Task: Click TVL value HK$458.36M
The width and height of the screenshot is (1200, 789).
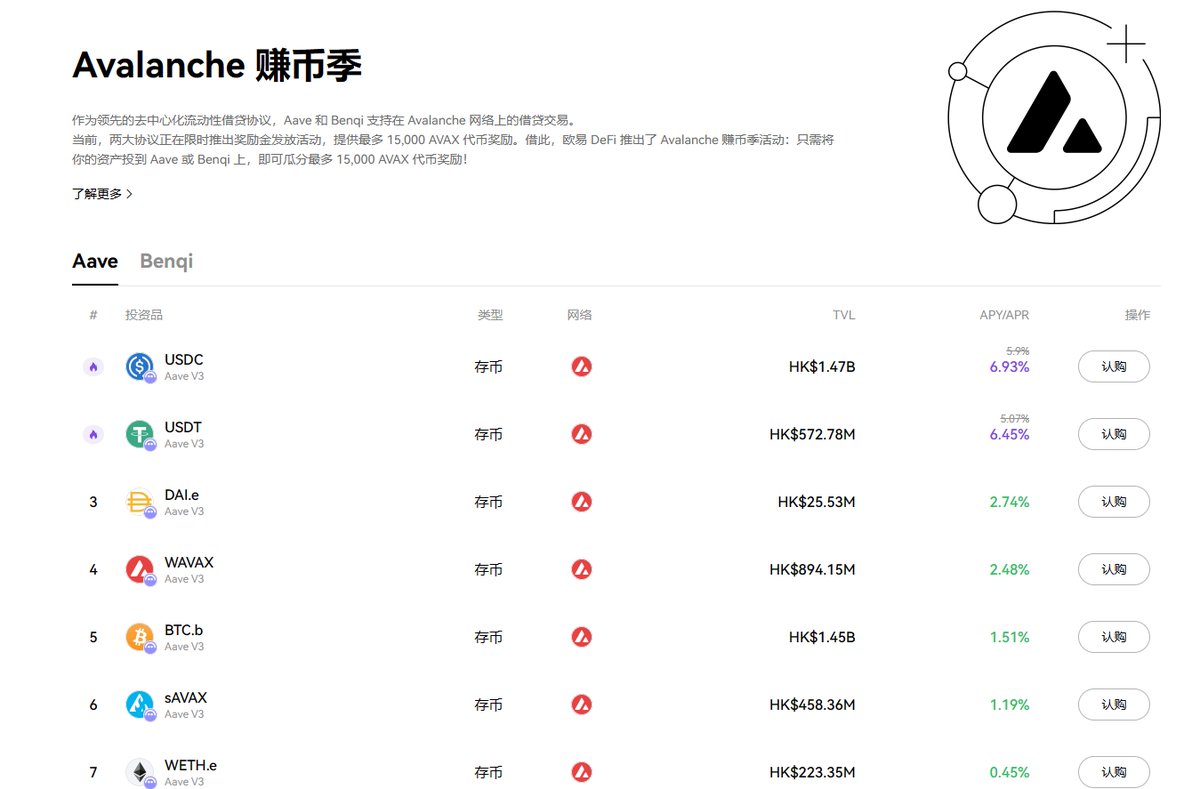Action: [812, 705]
